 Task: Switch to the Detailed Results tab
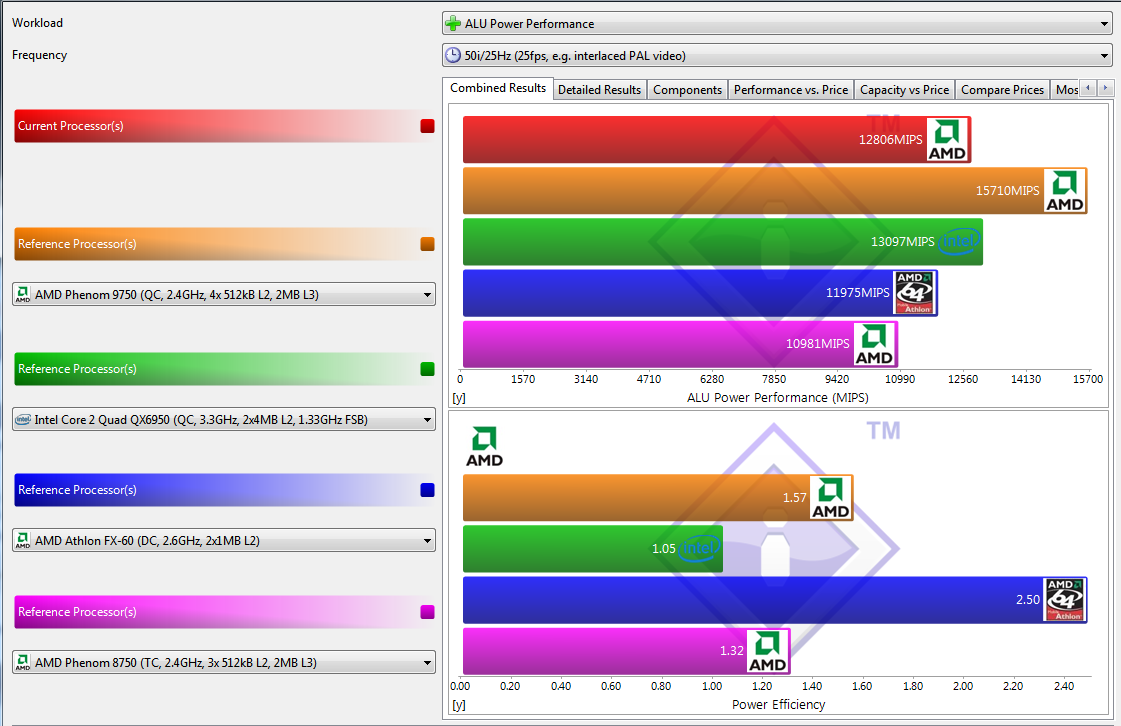pos(599,90)
